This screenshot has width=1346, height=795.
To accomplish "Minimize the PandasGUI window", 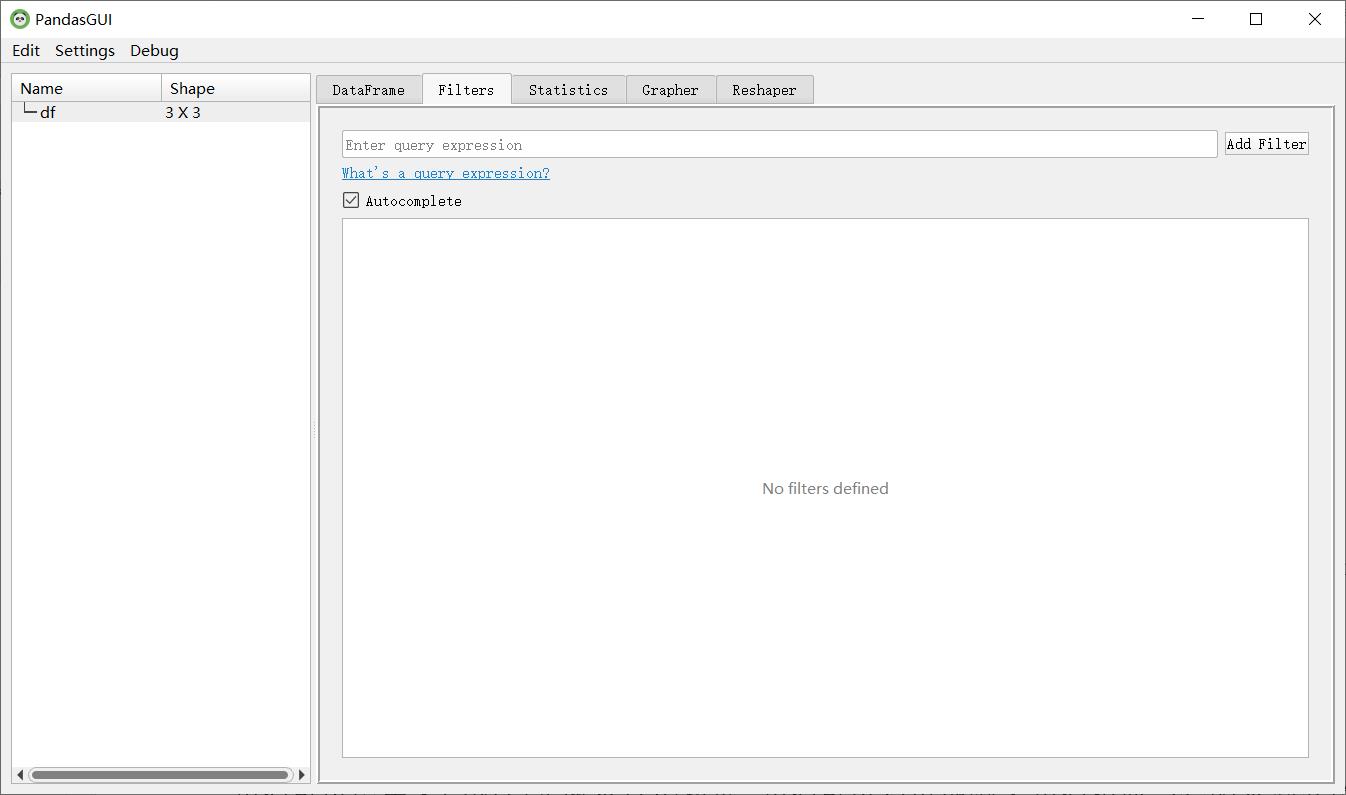I will [x=1198, y=19].
